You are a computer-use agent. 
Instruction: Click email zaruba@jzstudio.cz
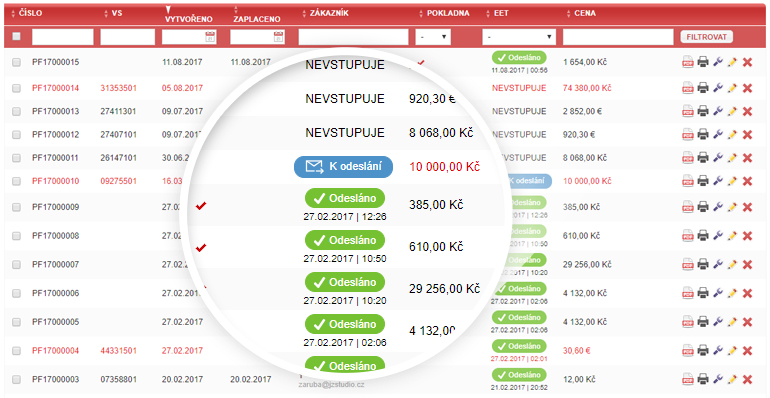(x=331, y=384)
